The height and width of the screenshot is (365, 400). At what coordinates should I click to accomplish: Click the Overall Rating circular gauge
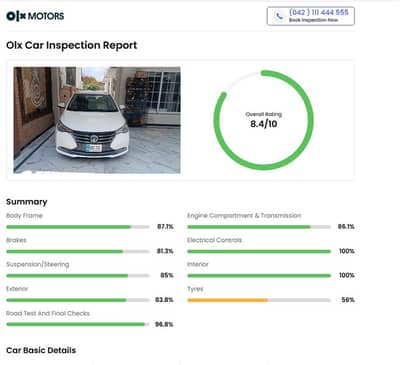pyautogui.click(x=263, y=120)
